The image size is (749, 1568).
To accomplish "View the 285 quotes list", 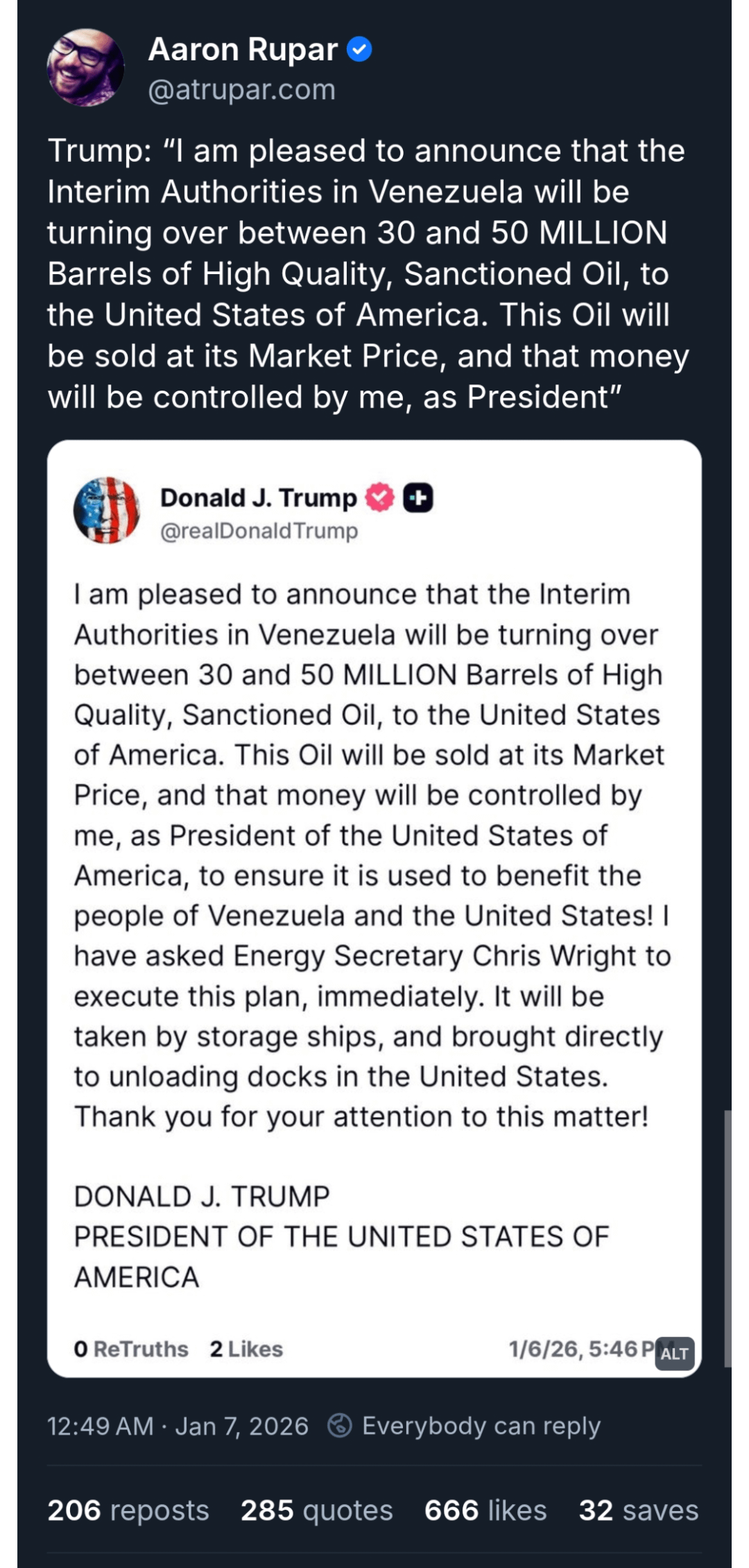I will coord(316,1510).
